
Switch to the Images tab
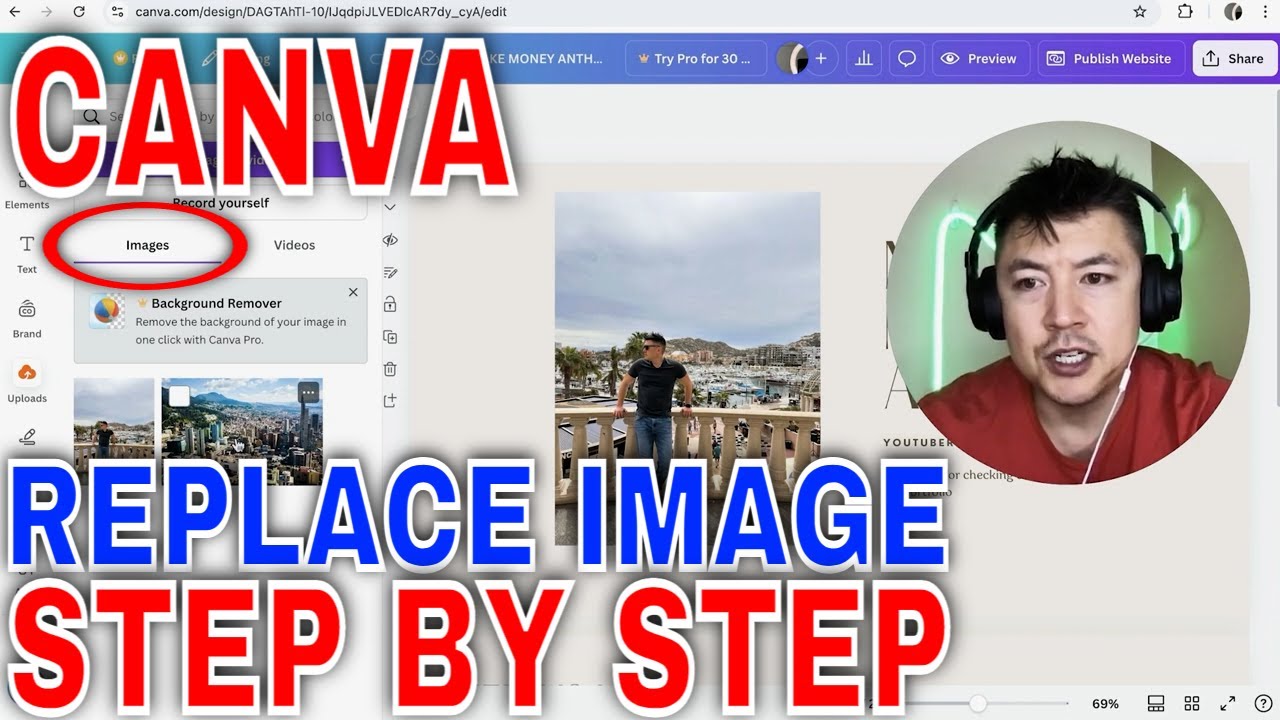coord(147,245)
